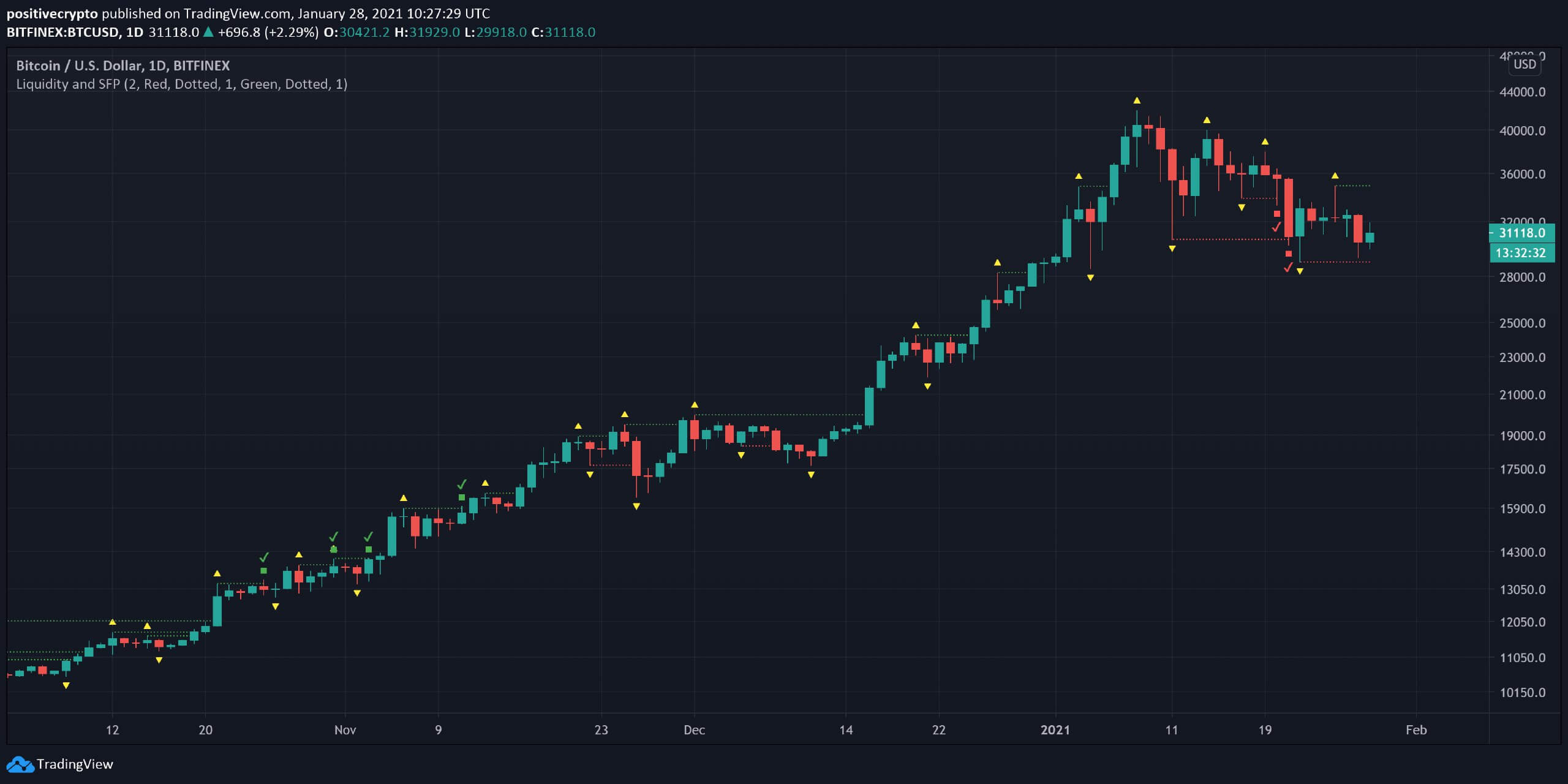This screenshot has width=1568, height=784.
Task: Click the rightmost yellow up-triangle marker
Action: tap(1335, 176)
